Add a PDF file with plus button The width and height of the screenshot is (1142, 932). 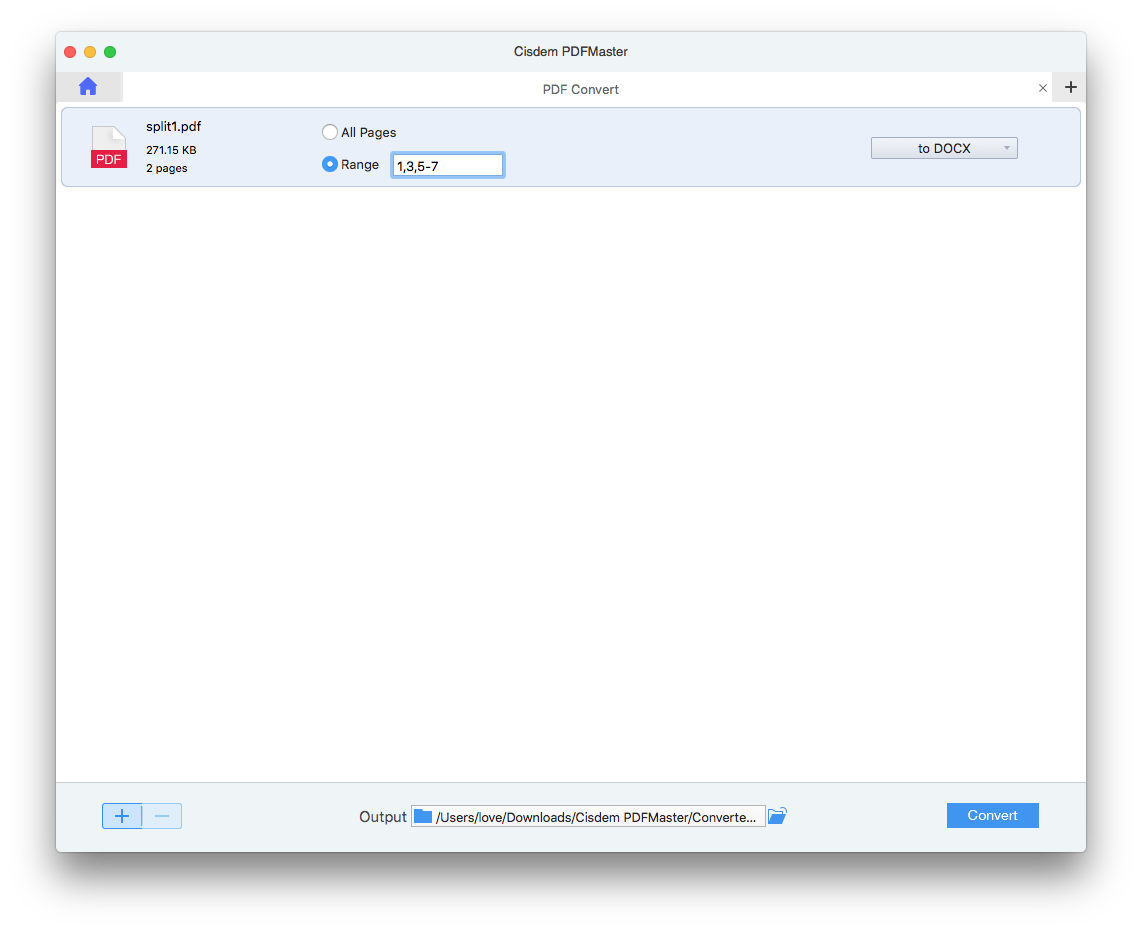pyautogui.click(x=122, y=816)
